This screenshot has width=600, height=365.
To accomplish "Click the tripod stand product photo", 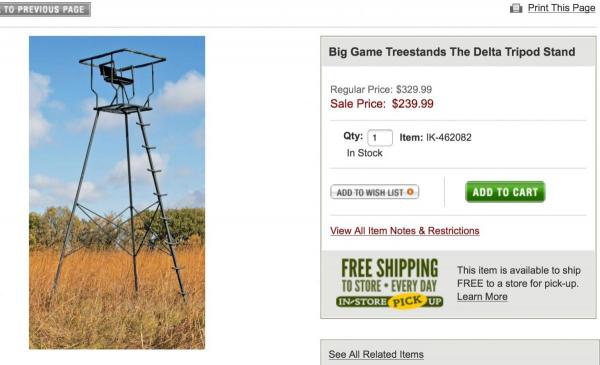I will pos(117,192).
